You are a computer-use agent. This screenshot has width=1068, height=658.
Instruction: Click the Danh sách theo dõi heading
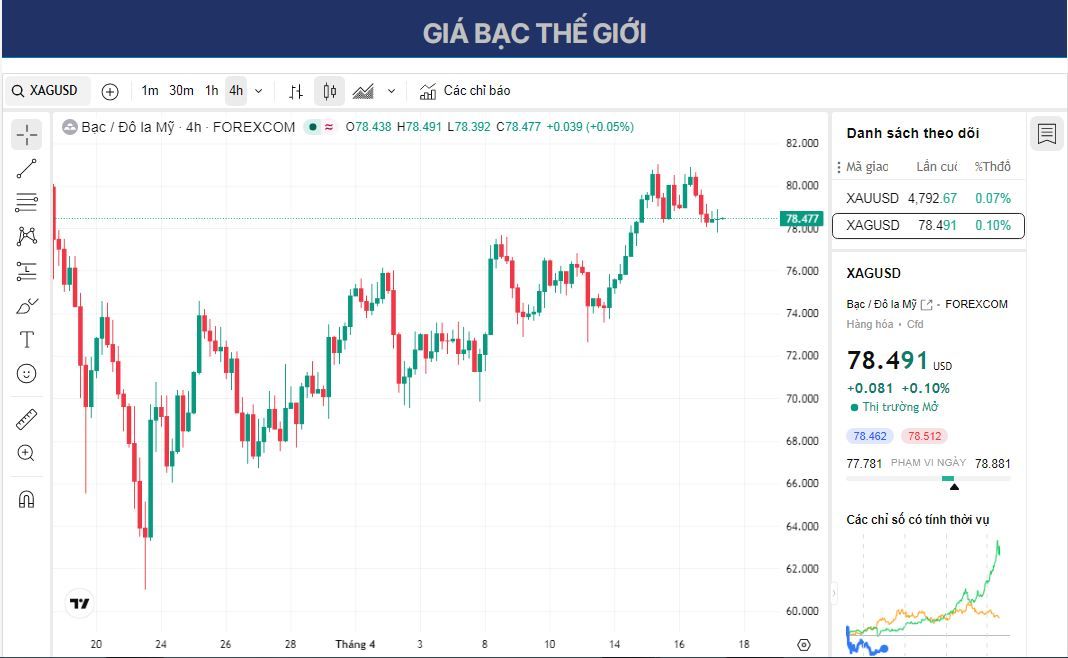(913, 133)
